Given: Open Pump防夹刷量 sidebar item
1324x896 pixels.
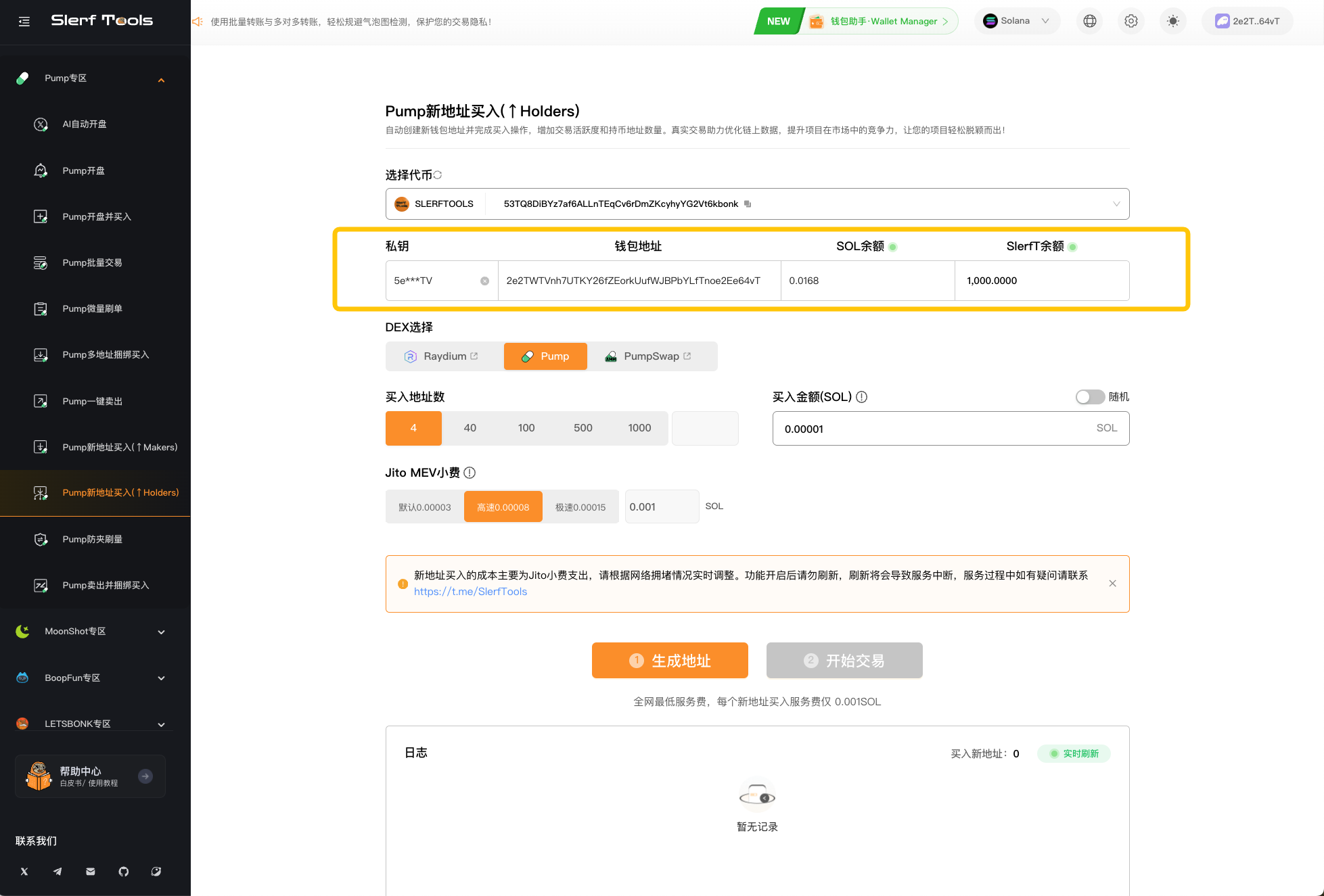Looking at the screenshot, I should tap(95, 539).
